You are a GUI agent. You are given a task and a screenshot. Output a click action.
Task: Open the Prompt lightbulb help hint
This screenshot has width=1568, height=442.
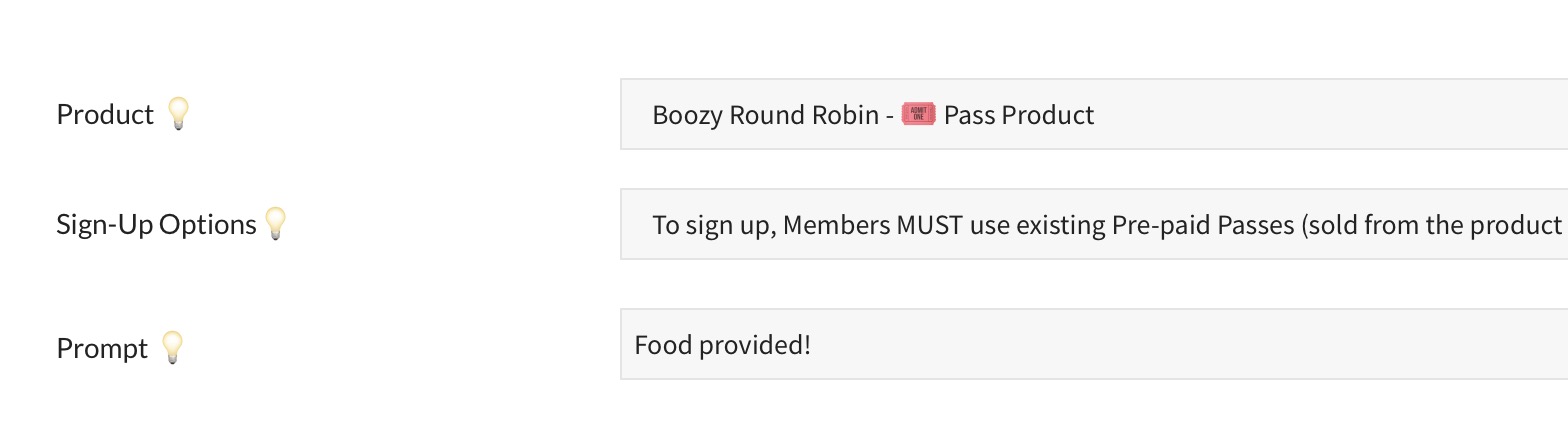(172, 347)
